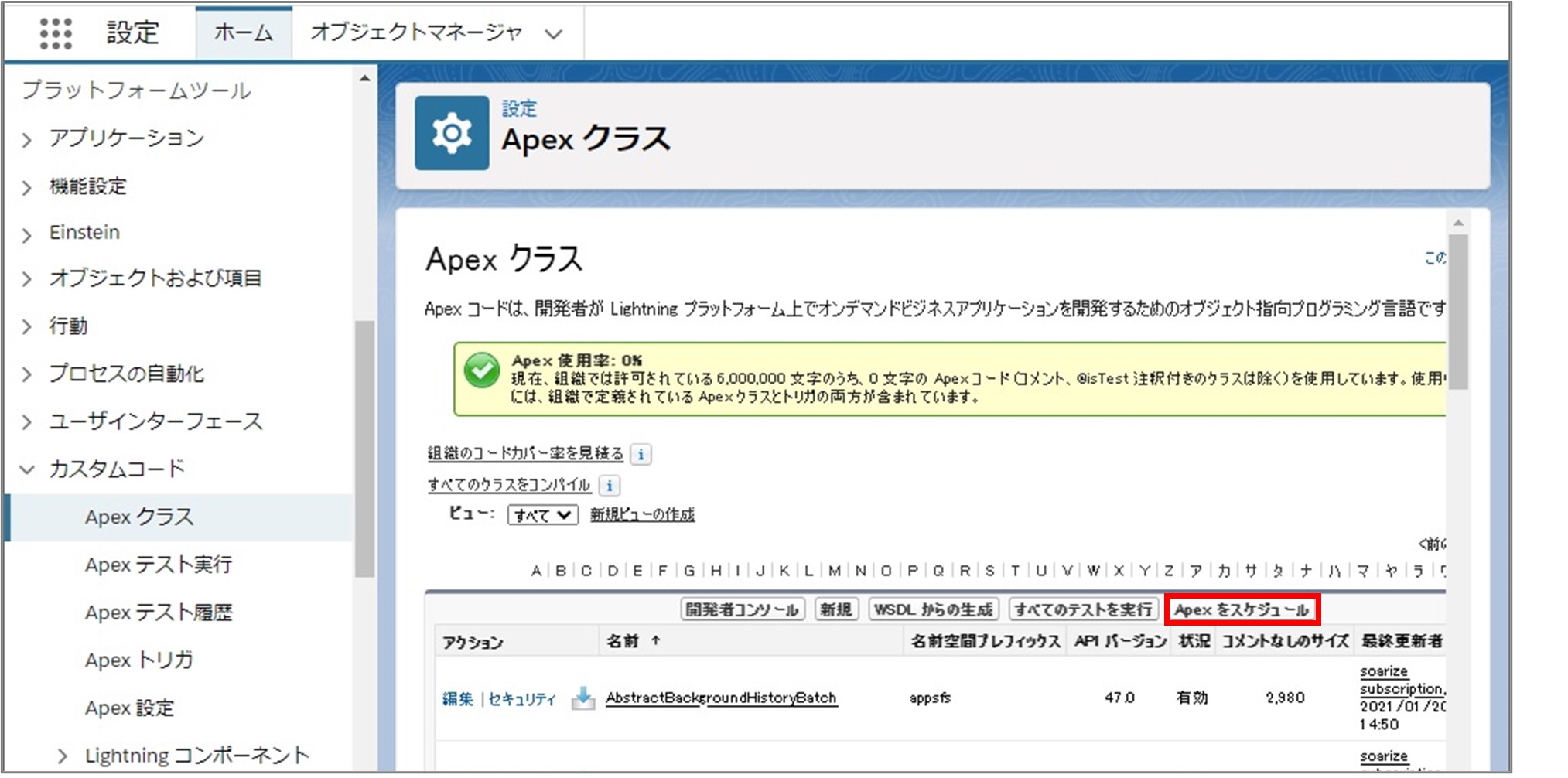Expand the 行動 section

coord(27,327)
